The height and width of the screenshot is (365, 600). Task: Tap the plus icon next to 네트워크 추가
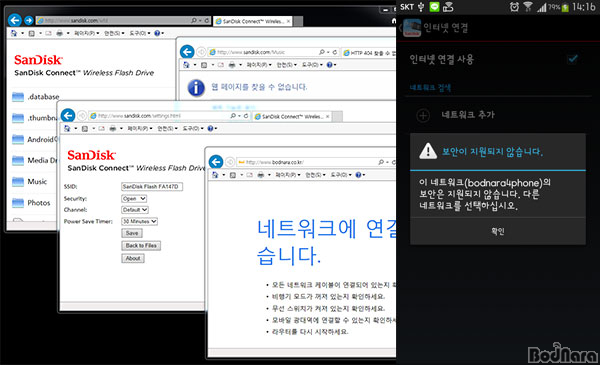coord(423,115)
